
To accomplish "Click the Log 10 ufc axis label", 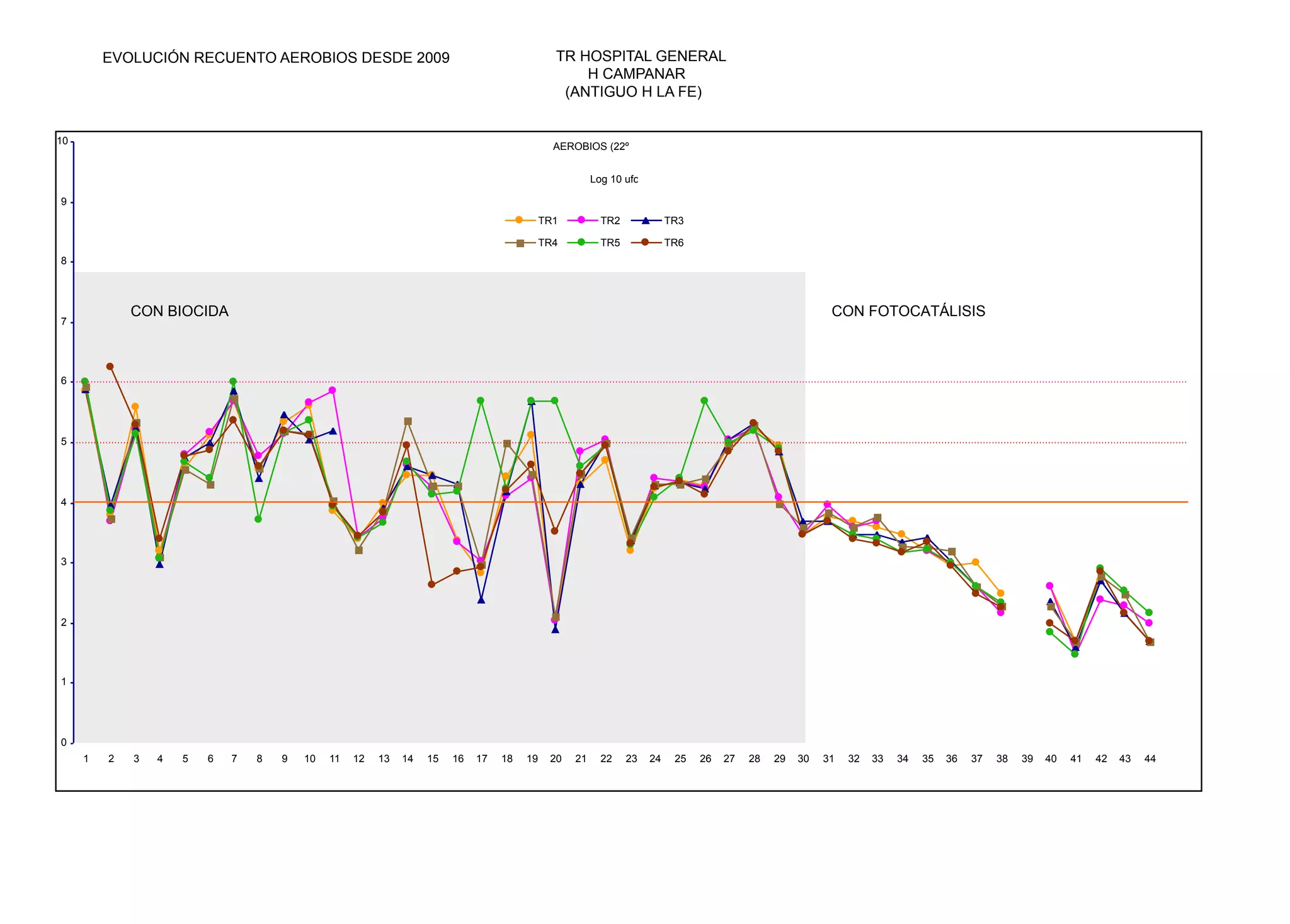I will tap(614, 180).
